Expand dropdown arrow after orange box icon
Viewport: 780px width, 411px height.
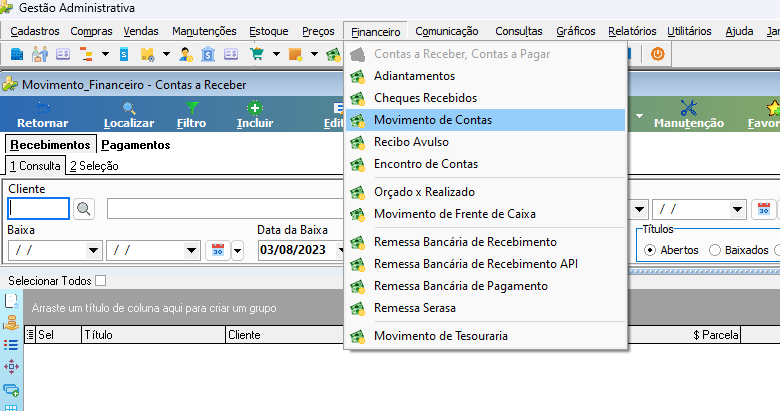tap(314, 54)
